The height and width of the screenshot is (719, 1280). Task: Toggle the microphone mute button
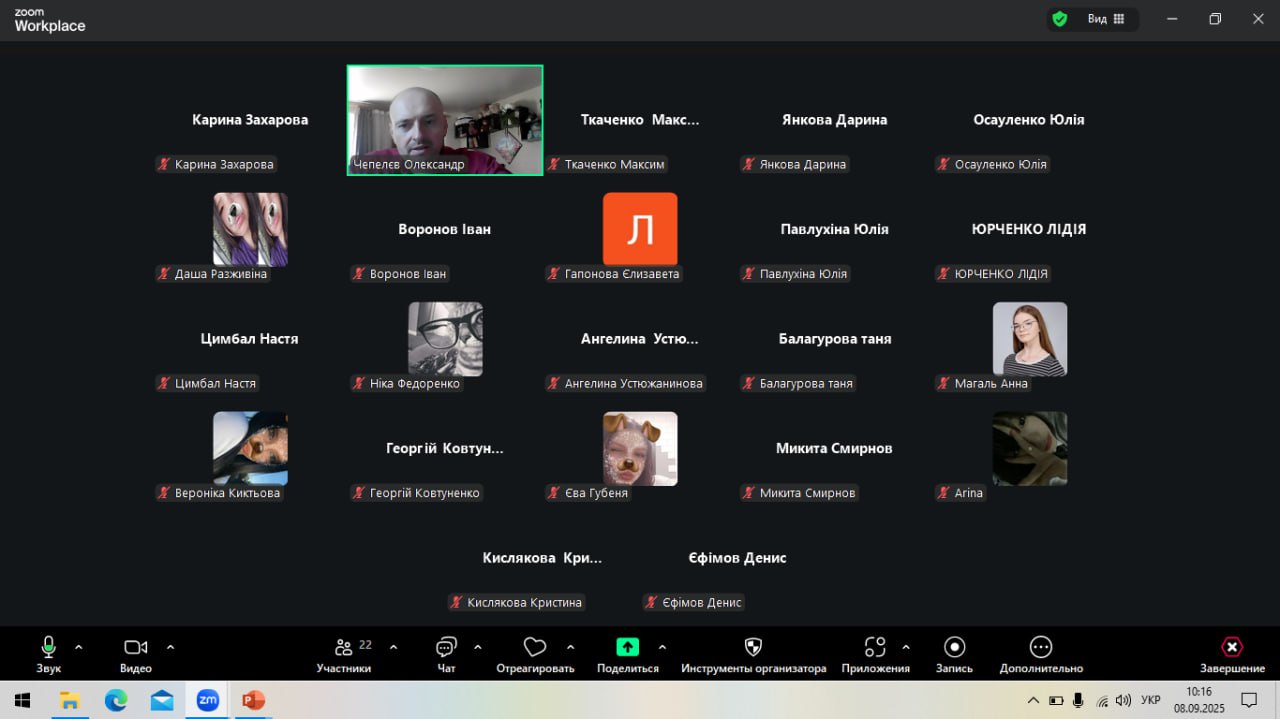(48, 647)
